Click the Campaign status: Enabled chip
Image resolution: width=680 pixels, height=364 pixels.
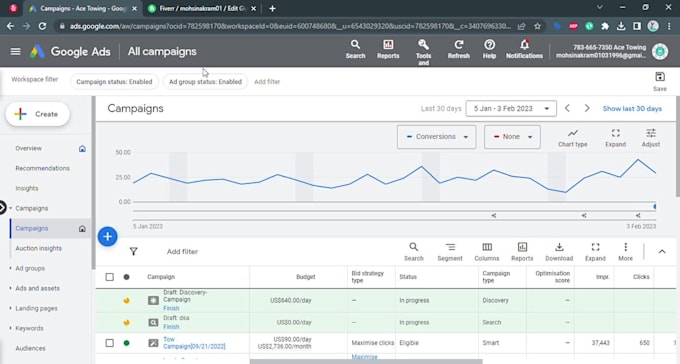click(x=114, y=82)
